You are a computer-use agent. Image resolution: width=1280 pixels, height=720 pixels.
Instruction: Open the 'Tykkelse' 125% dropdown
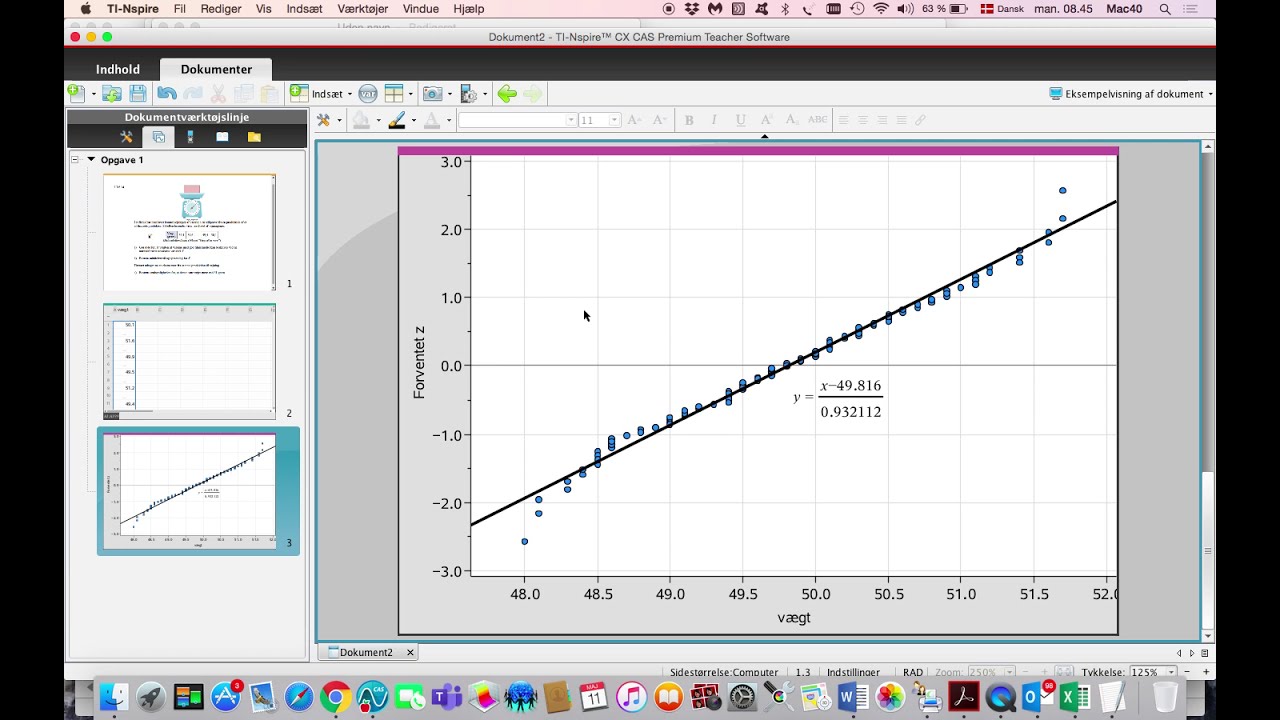point(1171,672)
